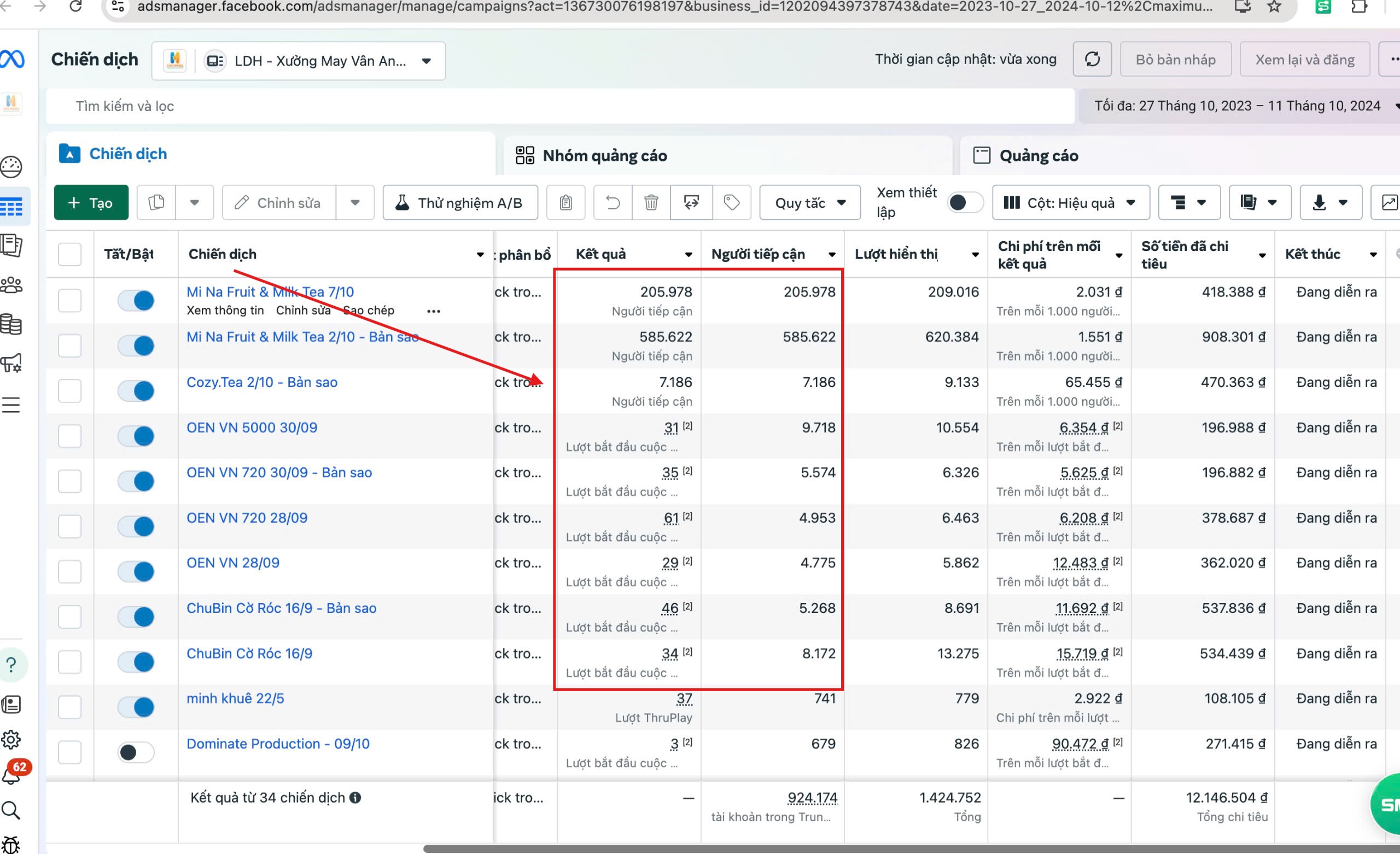Open the breakdown dropdown
Viewport: 1400px width, 854px height.
pyautogui.click(x=1189, y=202)
